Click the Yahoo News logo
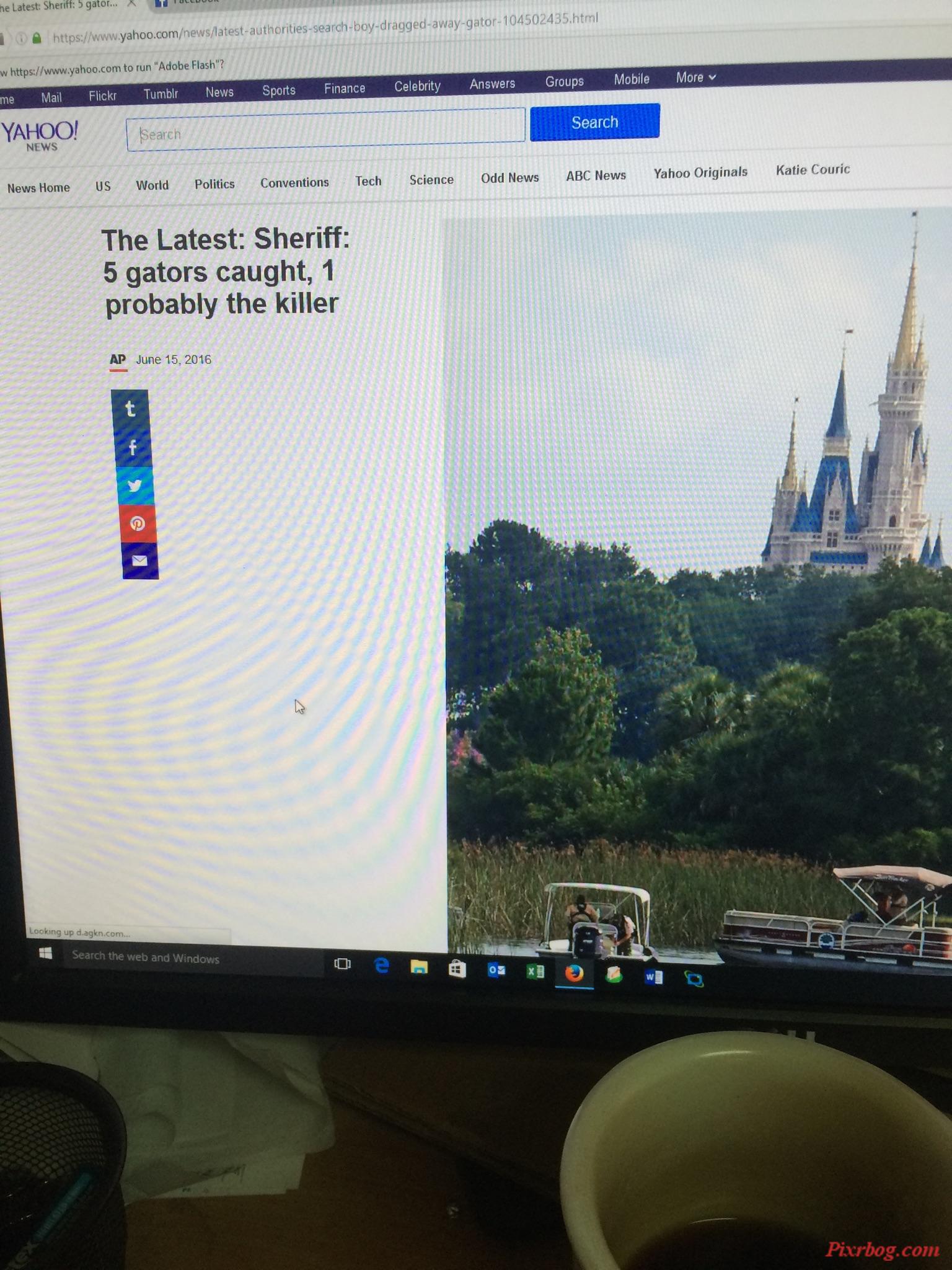This screenshot has height=1270, width=952. coord(40,135)
